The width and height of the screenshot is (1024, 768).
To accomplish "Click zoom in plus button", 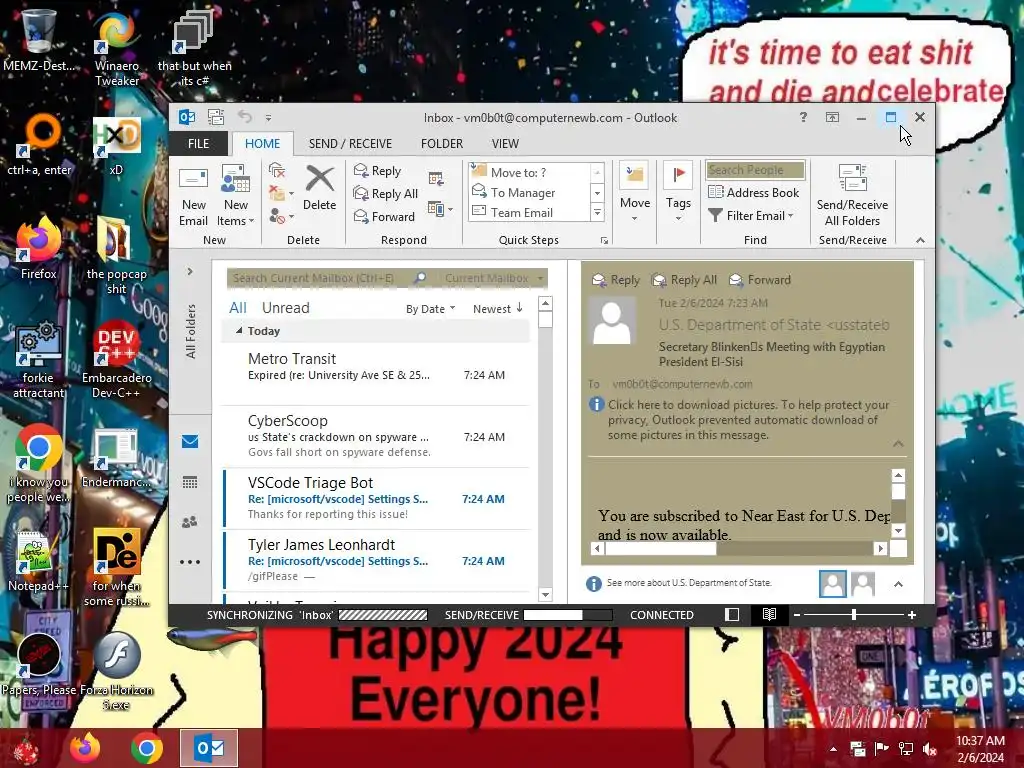I will point(912,615).
